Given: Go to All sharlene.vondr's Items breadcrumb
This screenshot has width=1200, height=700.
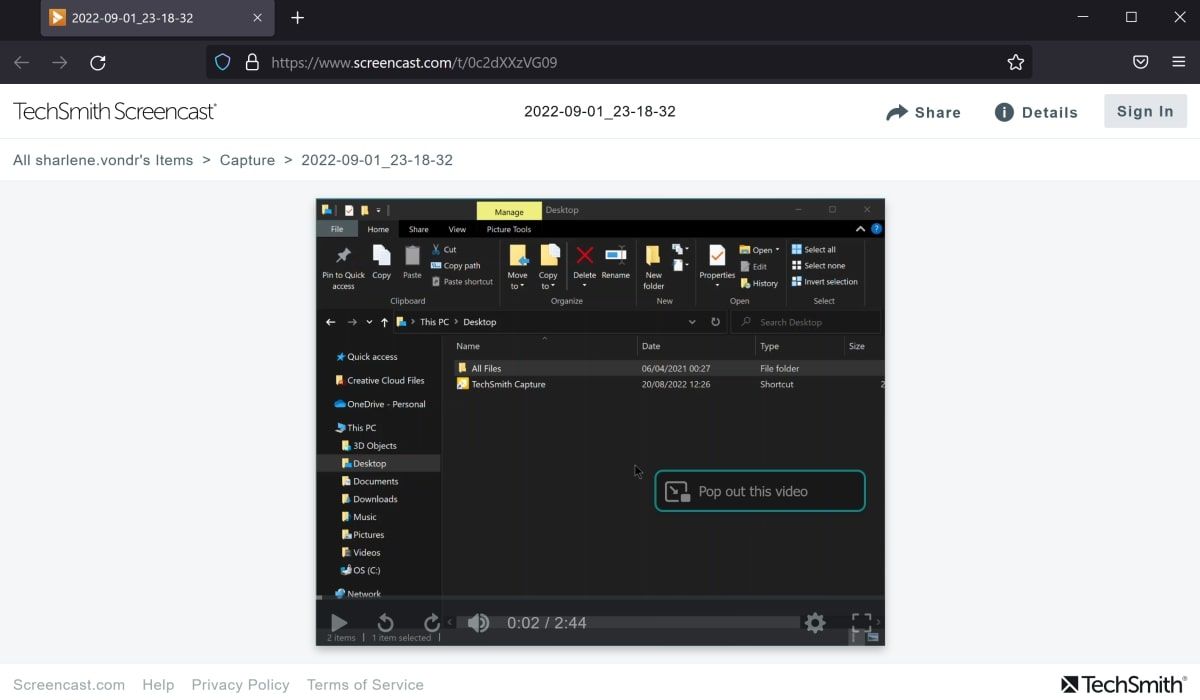Looking at the screenshot, I should click(103, 160).
